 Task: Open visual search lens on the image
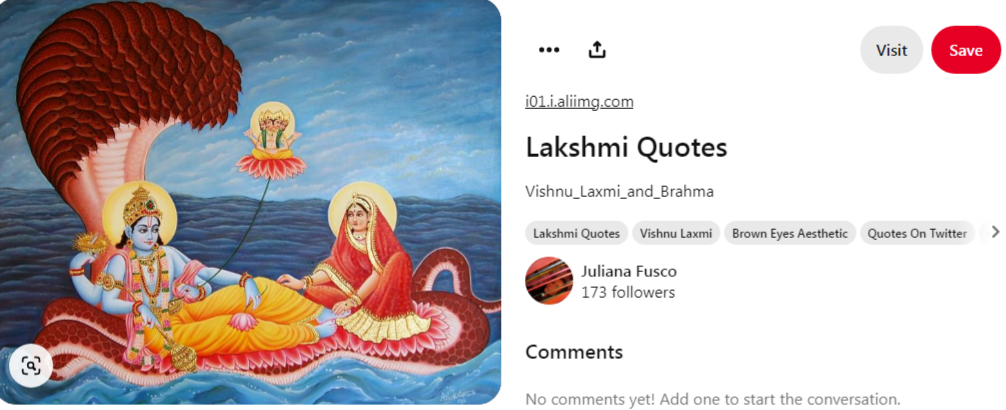point(31,366)
